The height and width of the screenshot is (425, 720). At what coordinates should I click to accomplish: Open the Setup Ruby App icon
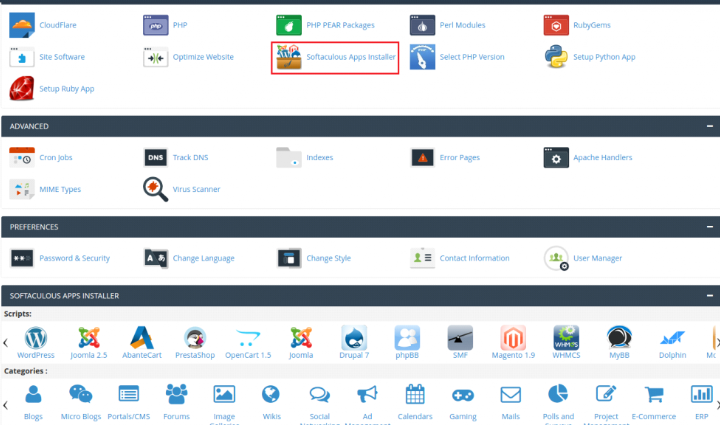click(x=22, y=89)
